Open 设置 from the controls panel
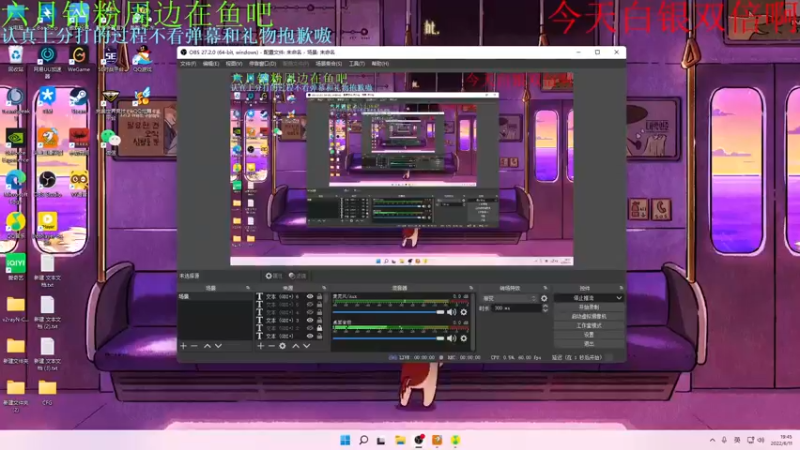Image resolution: width=800 pixels, height=450 pixels. coord(589,335)
